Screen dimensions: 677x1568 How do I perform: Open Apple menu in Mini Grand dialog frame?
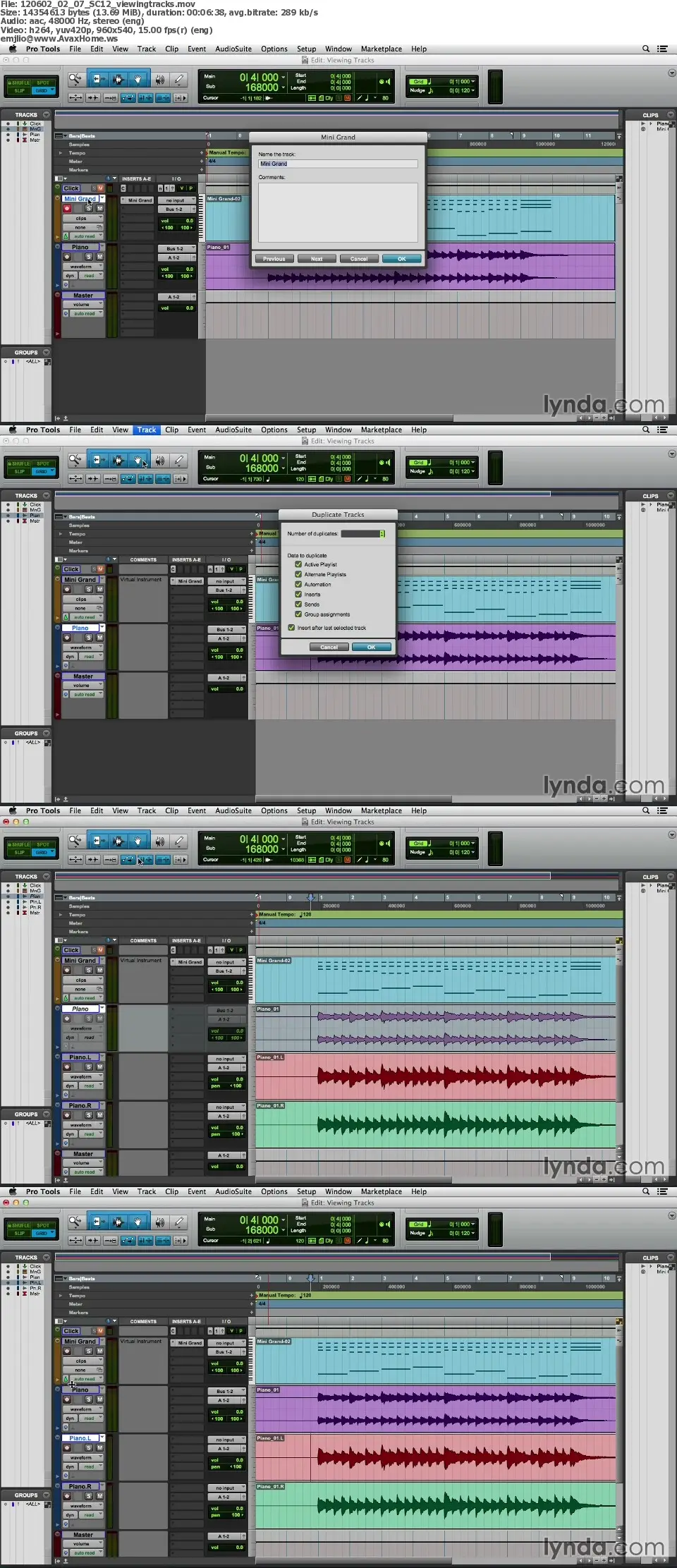click(12, 49)
